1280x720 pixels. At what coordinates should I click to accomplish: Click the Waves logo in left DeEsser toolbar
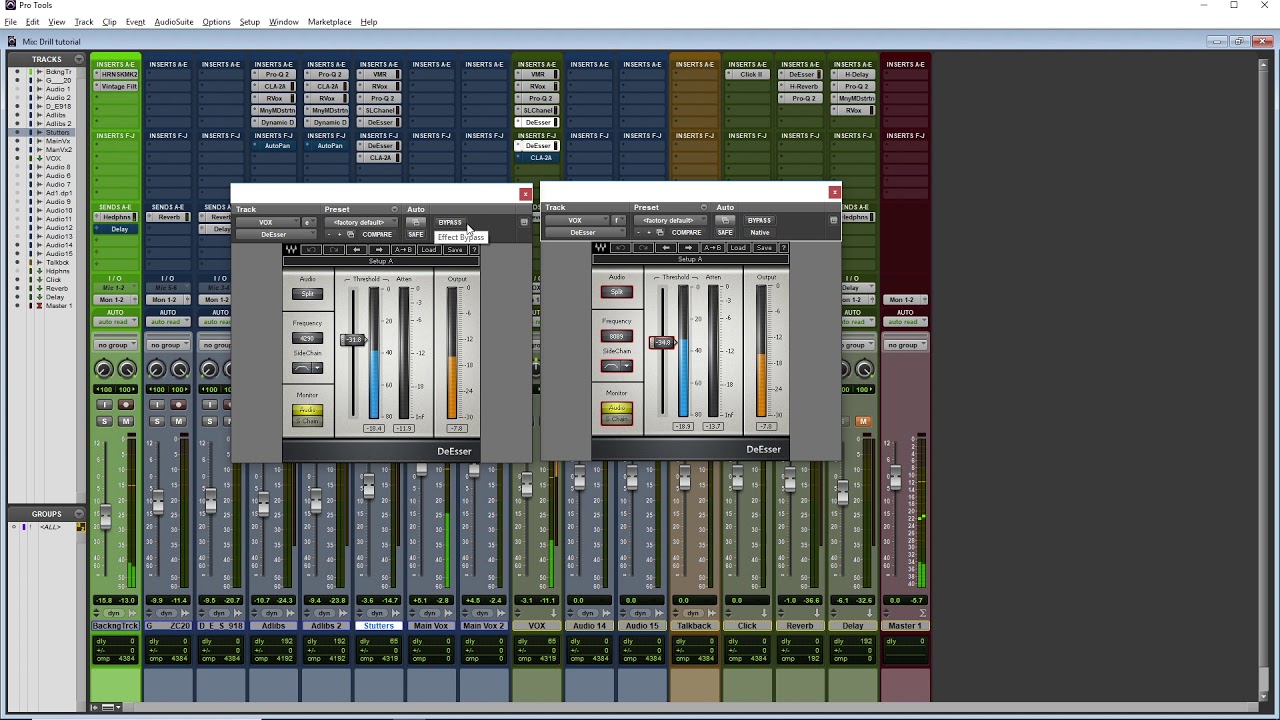[291, 250]
